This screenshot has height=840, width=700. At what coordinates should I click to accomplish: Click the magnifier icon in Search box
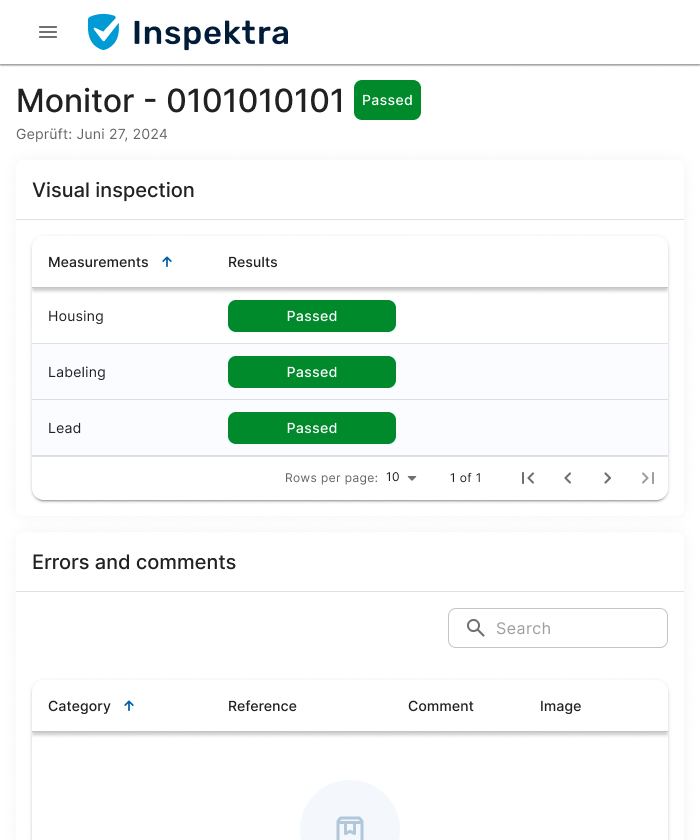(476, 628)
